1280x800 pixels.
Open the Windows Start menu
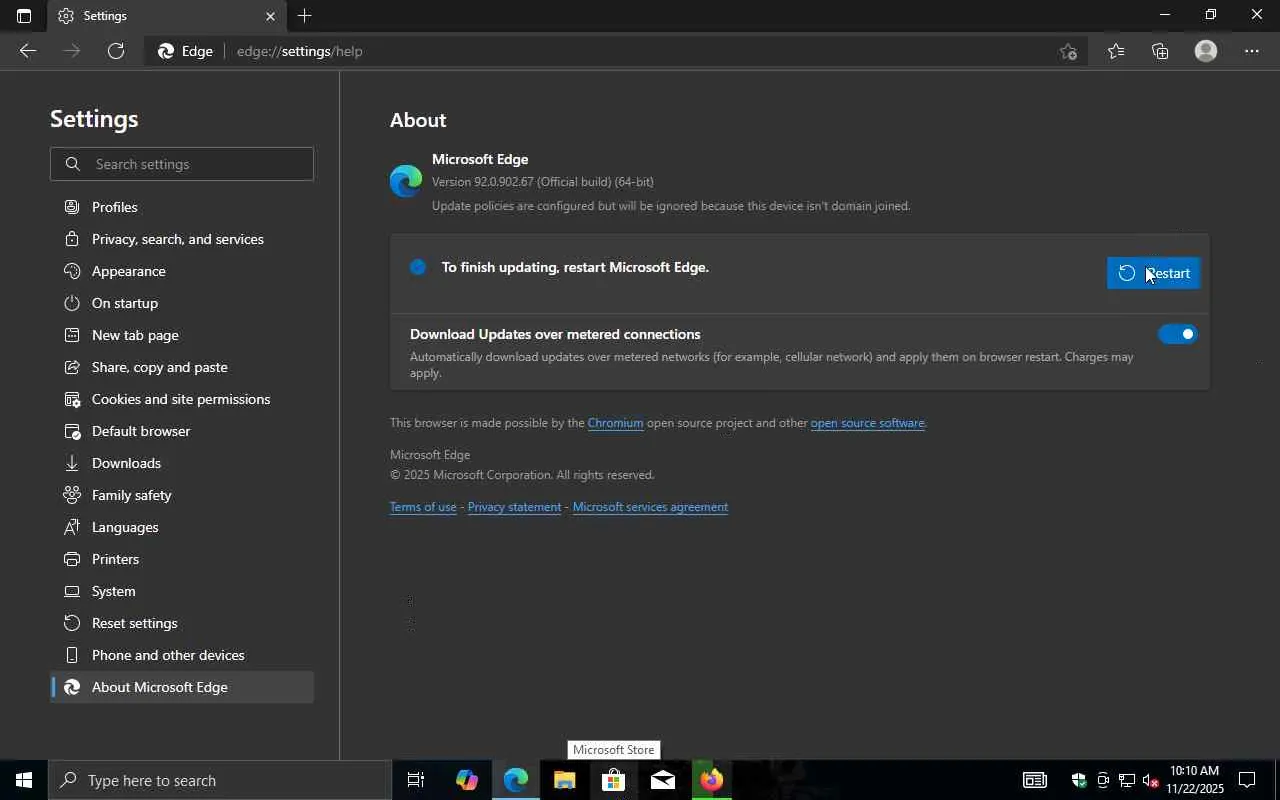(x=24, y=780)
